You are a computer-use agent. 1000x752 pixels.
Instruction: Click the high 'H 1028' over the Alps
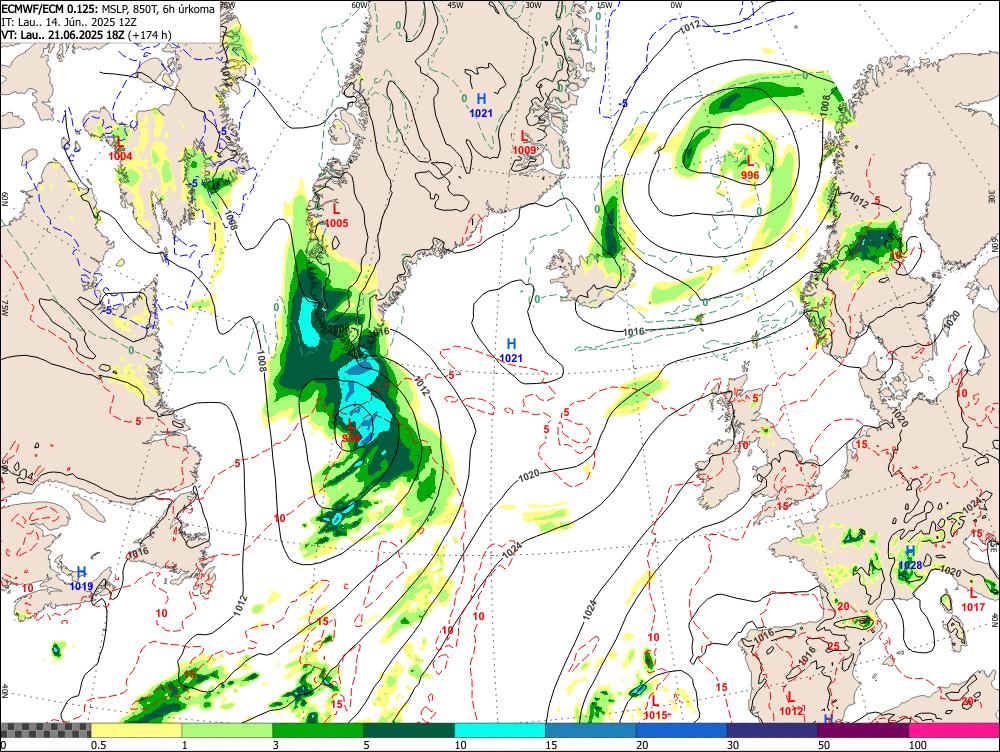tap(910, 557)
